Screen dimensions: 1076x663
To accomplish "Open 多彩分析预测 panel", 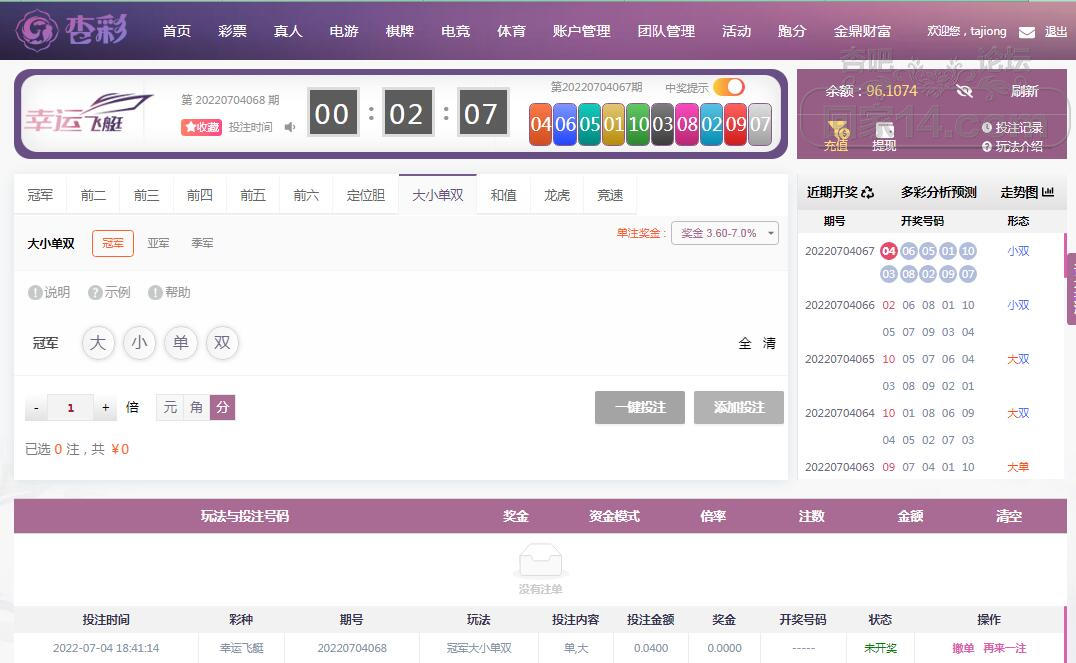I will click(x=938, y=192).
